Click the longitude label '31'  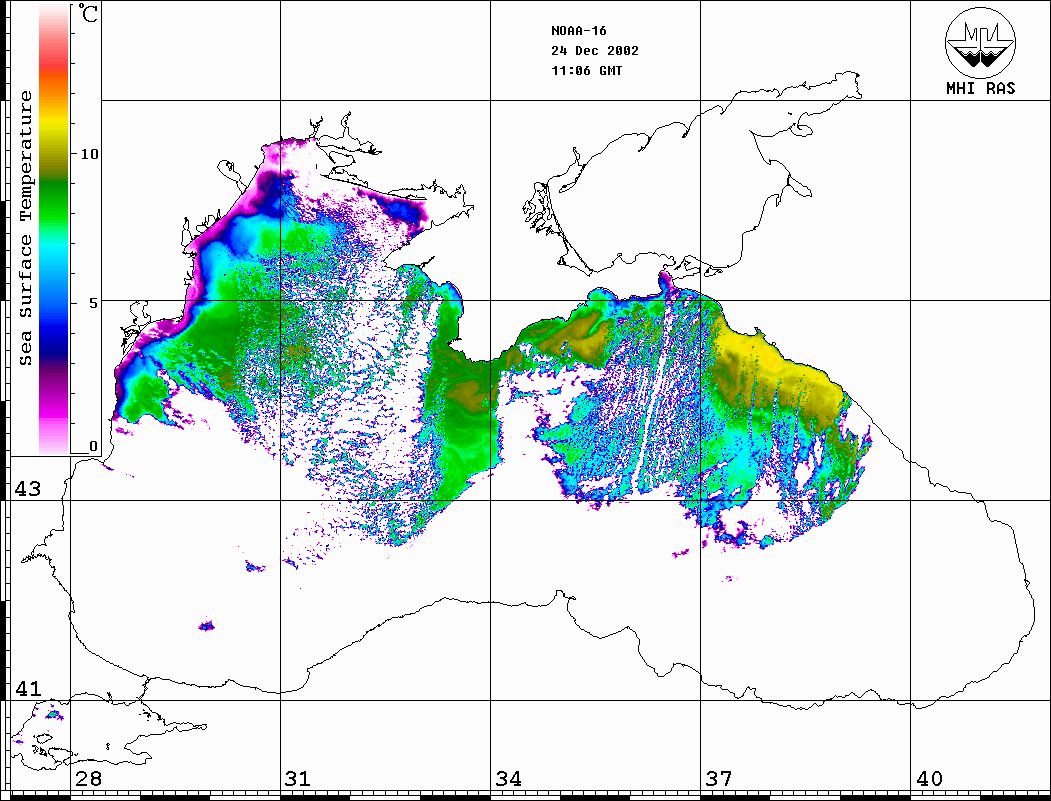point(298,778)
